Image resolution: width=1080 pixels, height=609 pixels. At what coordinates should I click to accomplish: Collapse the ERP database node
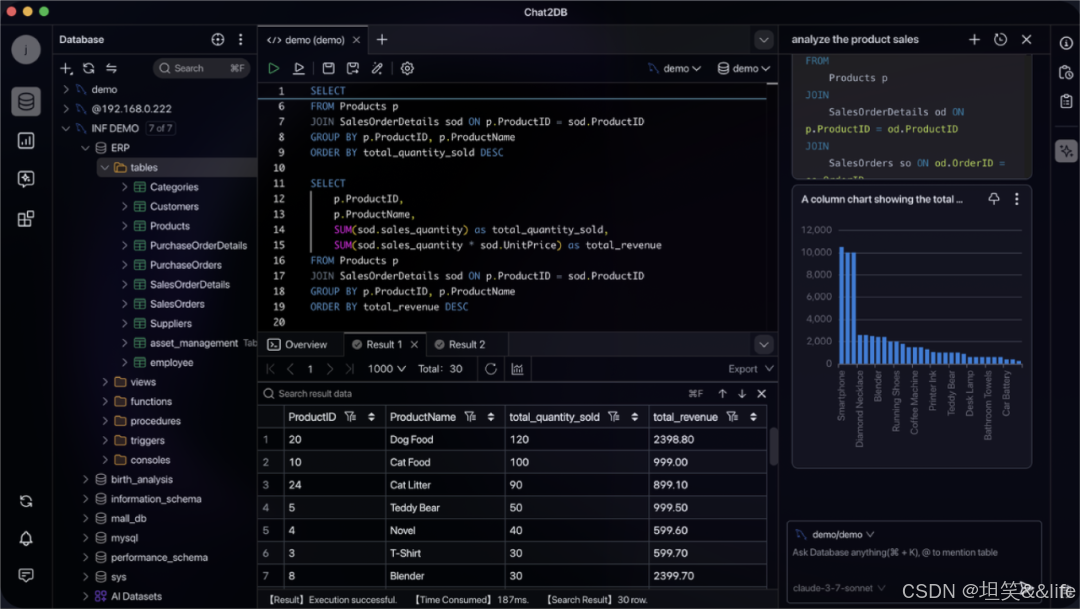[x=85, y=147]
